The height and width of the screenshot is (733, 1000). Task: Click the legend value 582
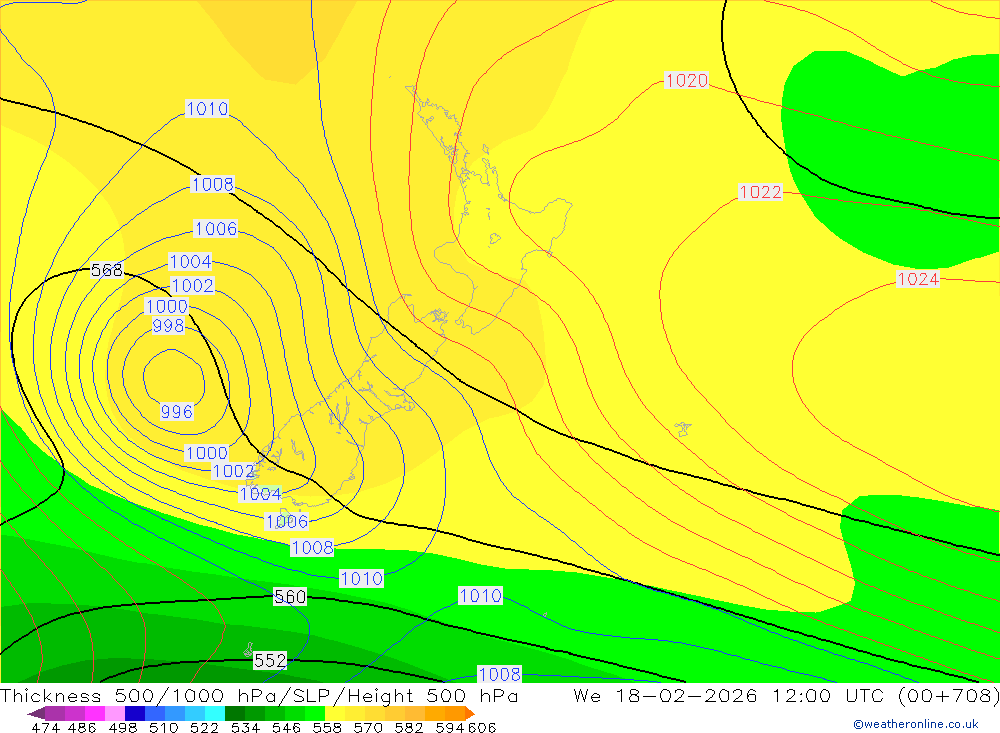click(408, 727)
